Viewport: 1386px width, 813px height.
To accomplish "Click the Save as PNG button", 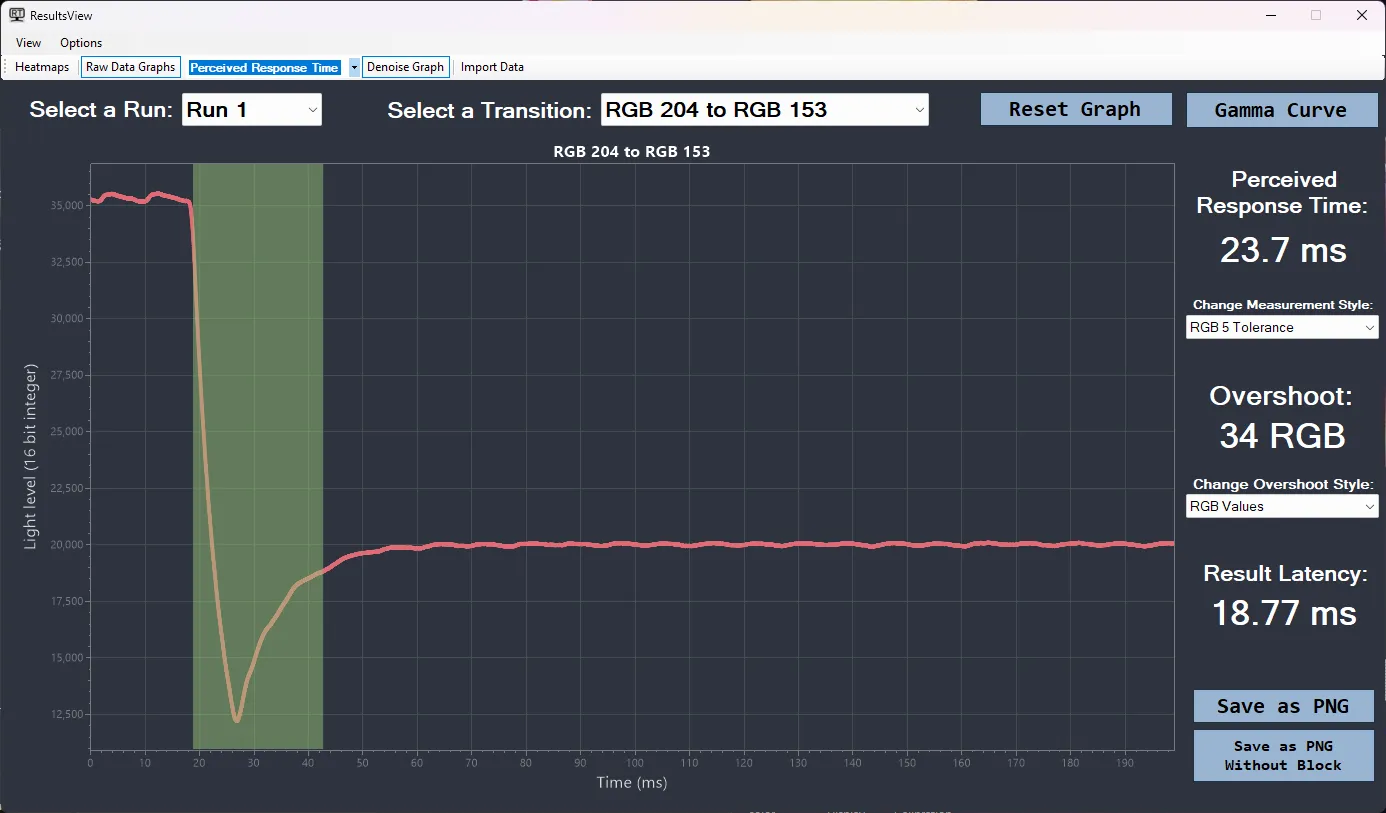I will [x=1283, y=706].
